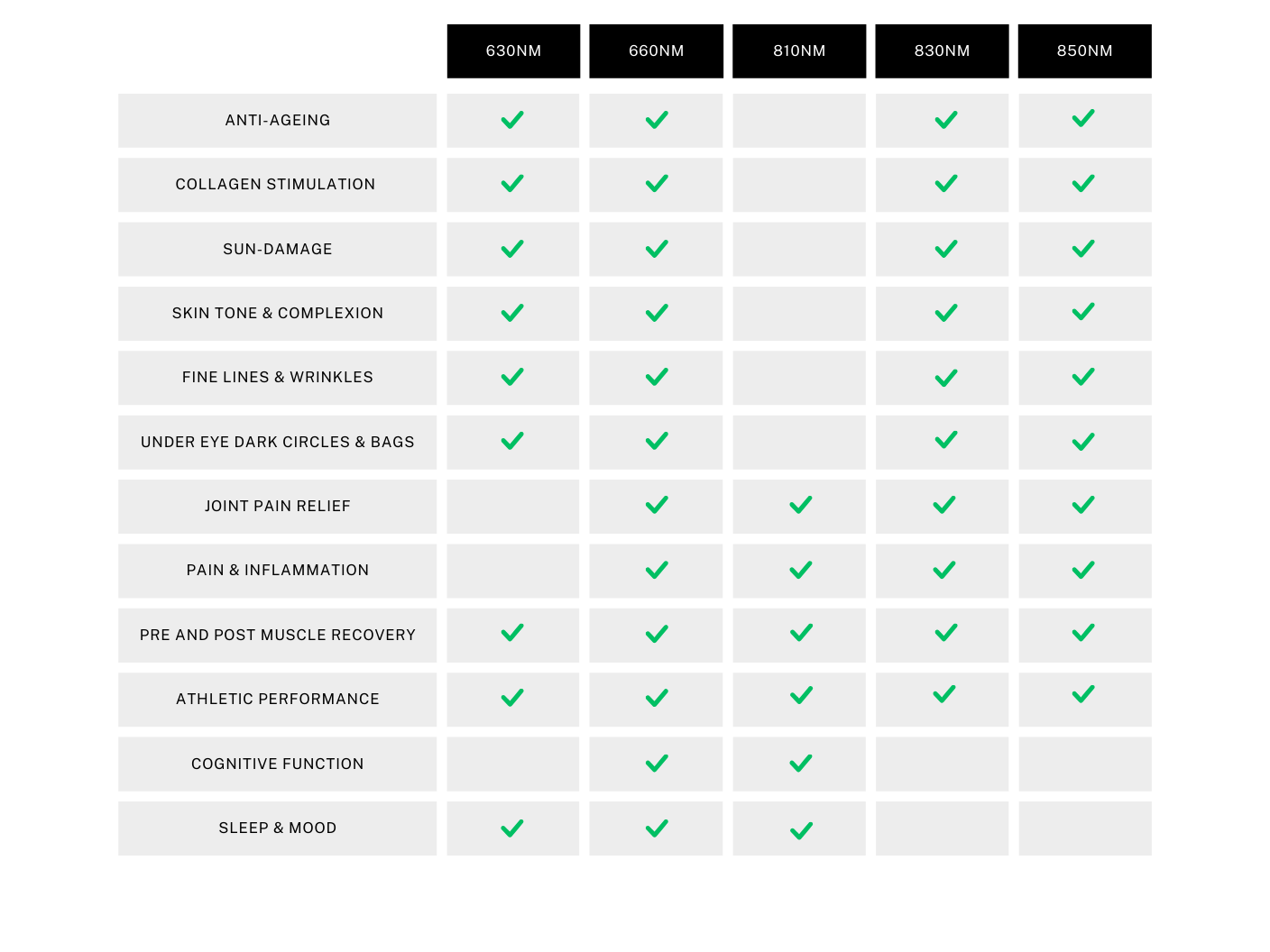This screenshot has width=1270, height=952.
Task: Click the 810NM checkmark for Joint Pain Relief
Action: click(x=801, y=506)
